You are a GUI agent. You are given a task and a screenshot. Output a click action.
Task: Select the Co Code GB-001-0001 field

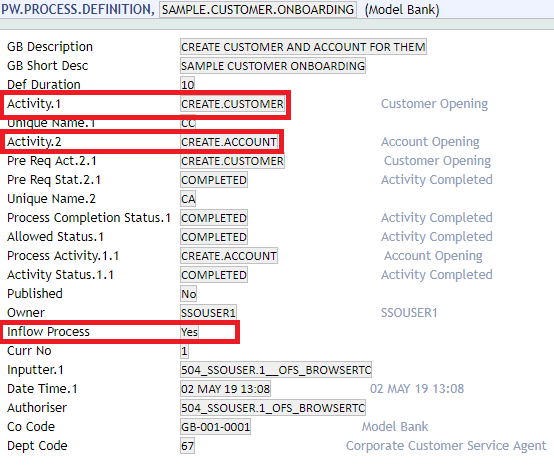tap(215, 427)
